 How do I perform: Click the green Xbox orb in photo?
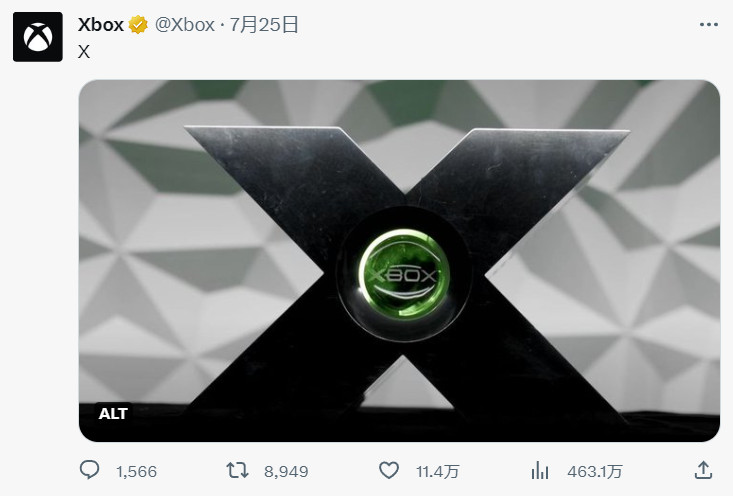(x=404, y=275)
